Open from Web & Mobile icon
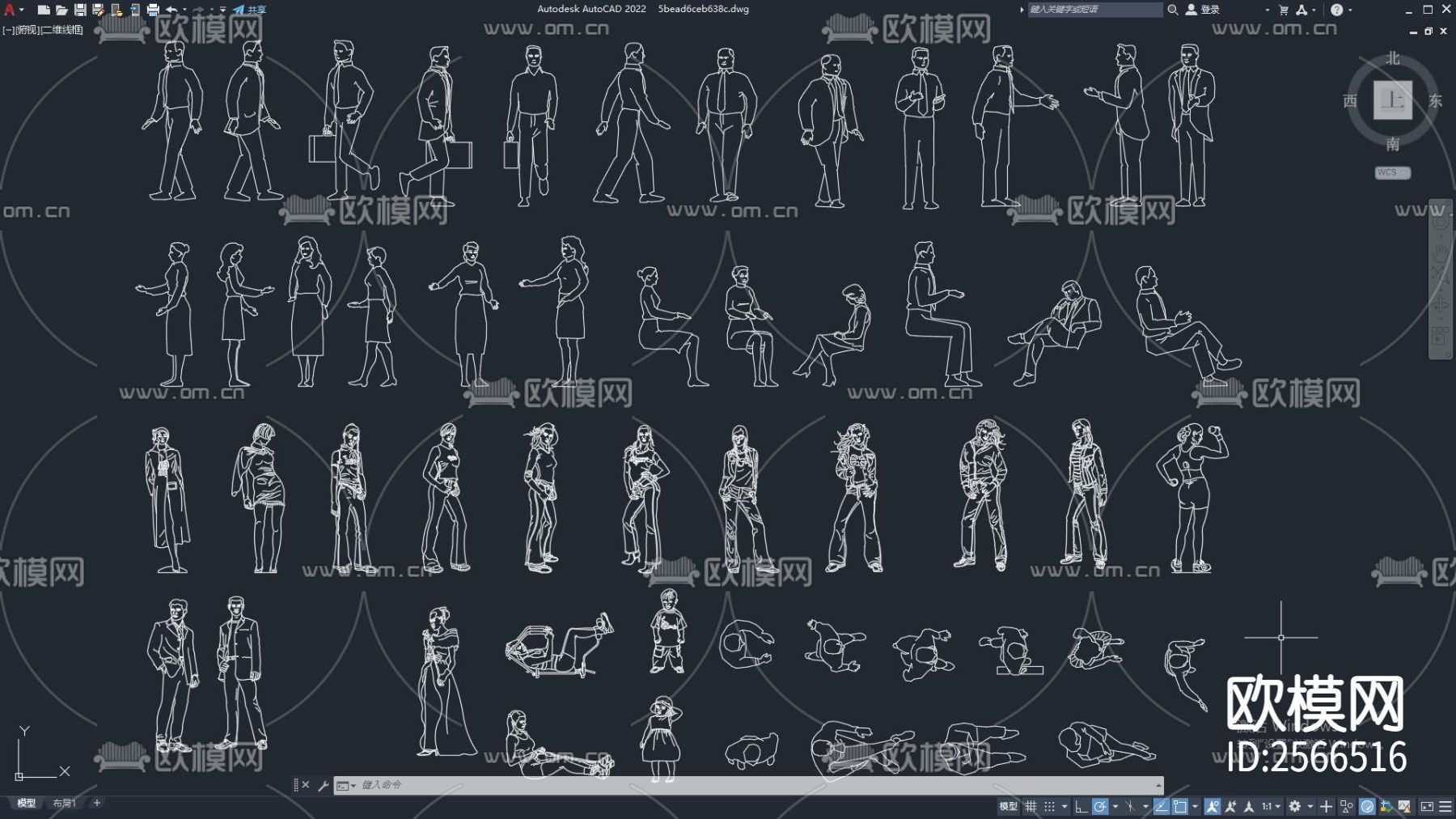This screenshot has height=819, width=1456. click(116, 10)
